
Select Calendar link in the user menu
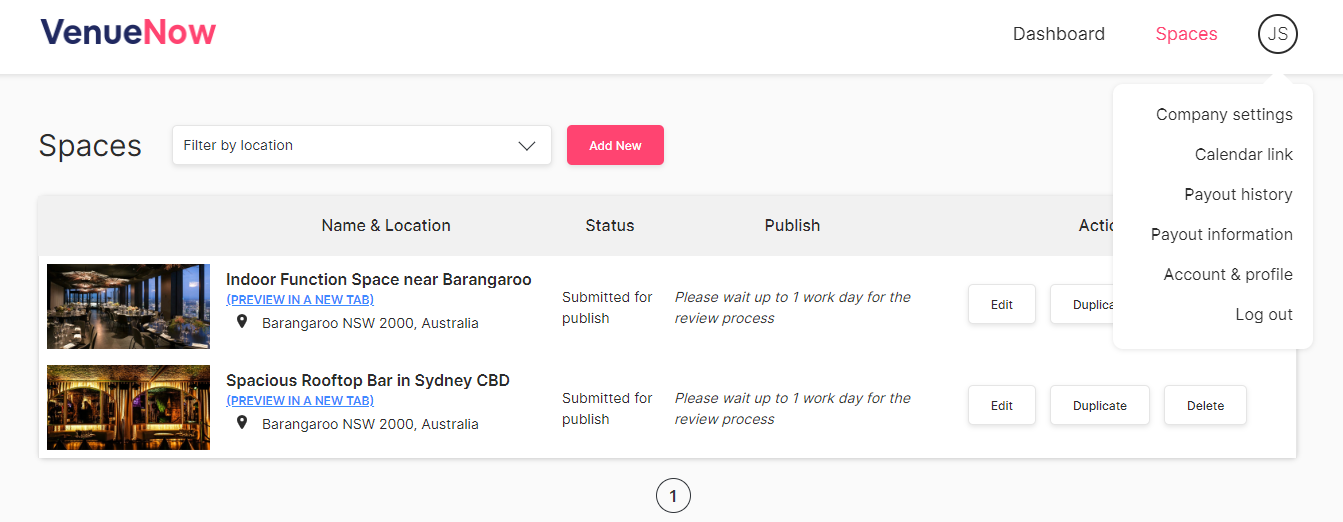point(1244,154)
